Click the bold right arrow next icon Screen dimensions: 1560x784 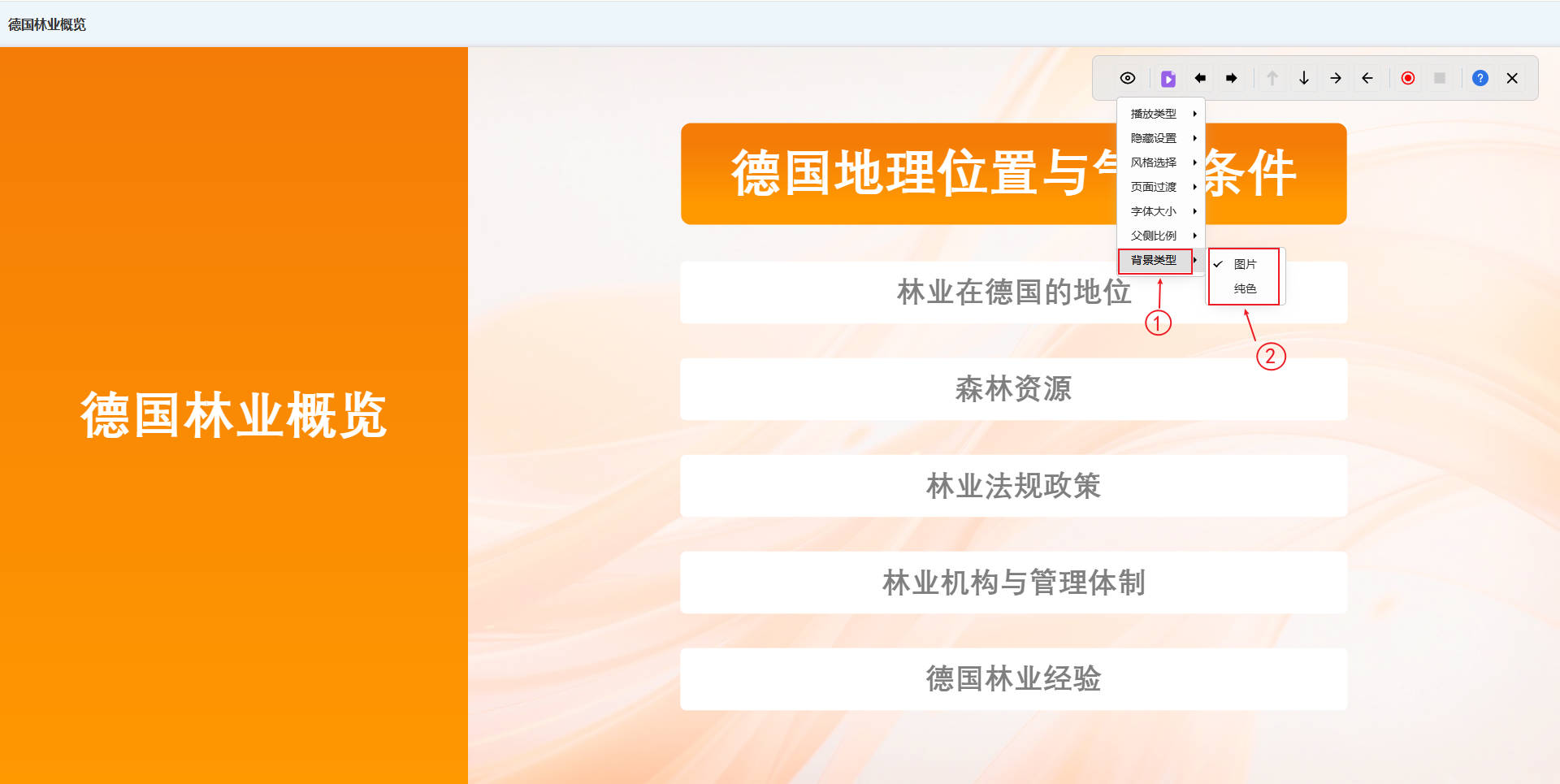[1232, 78]
